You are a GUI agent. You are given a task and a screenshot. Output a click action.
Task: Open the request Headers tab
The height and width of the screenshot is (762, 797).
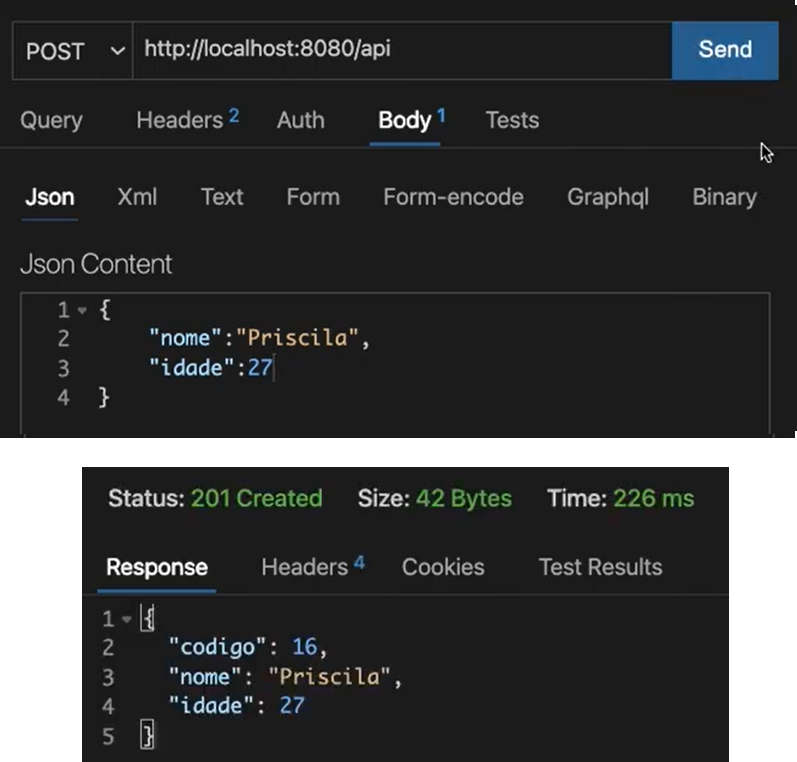click(x=186, y=120)
